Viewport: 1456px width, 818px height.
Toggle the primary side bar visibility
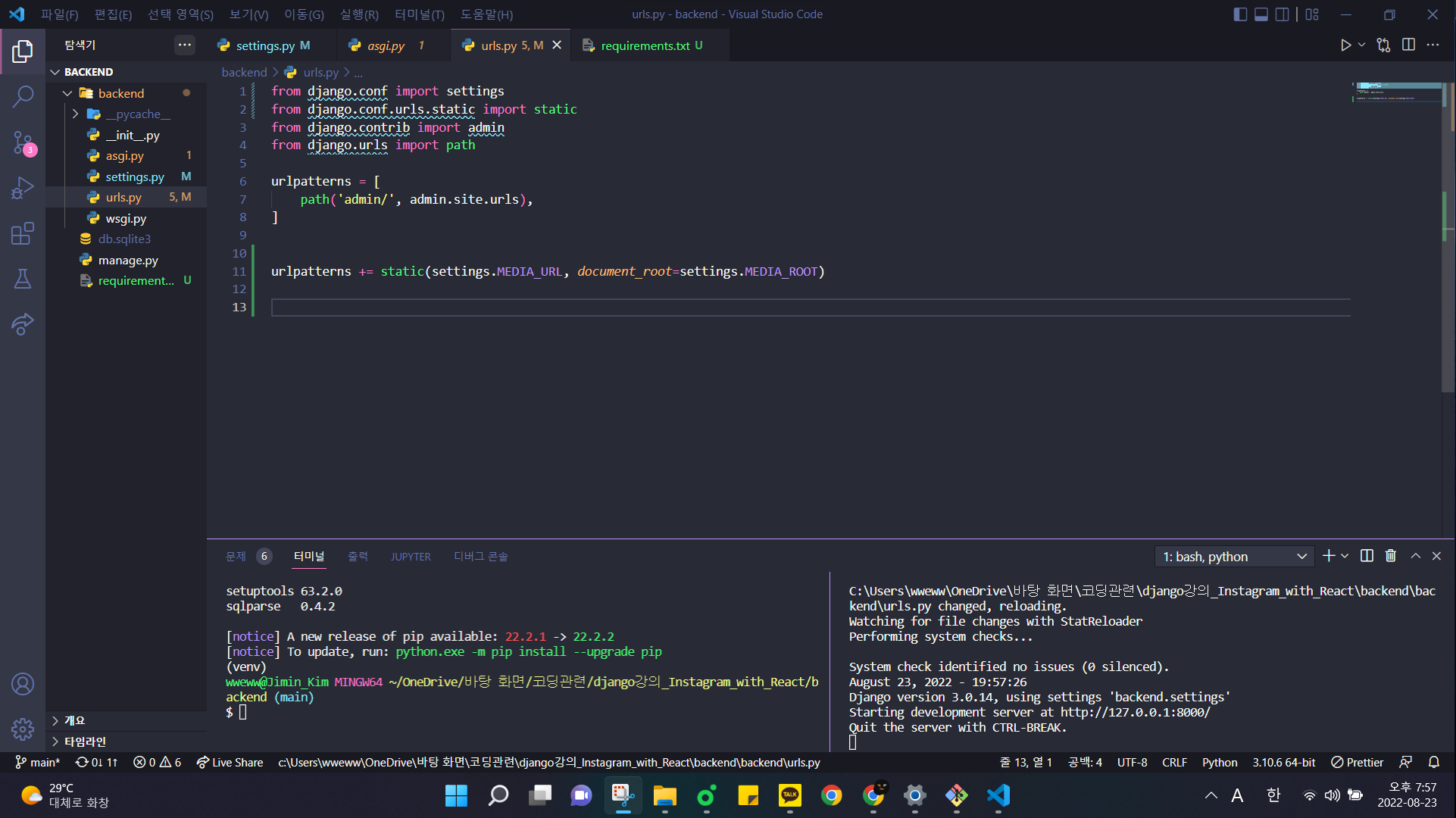pyautogui.click(x=1240, y=14)
